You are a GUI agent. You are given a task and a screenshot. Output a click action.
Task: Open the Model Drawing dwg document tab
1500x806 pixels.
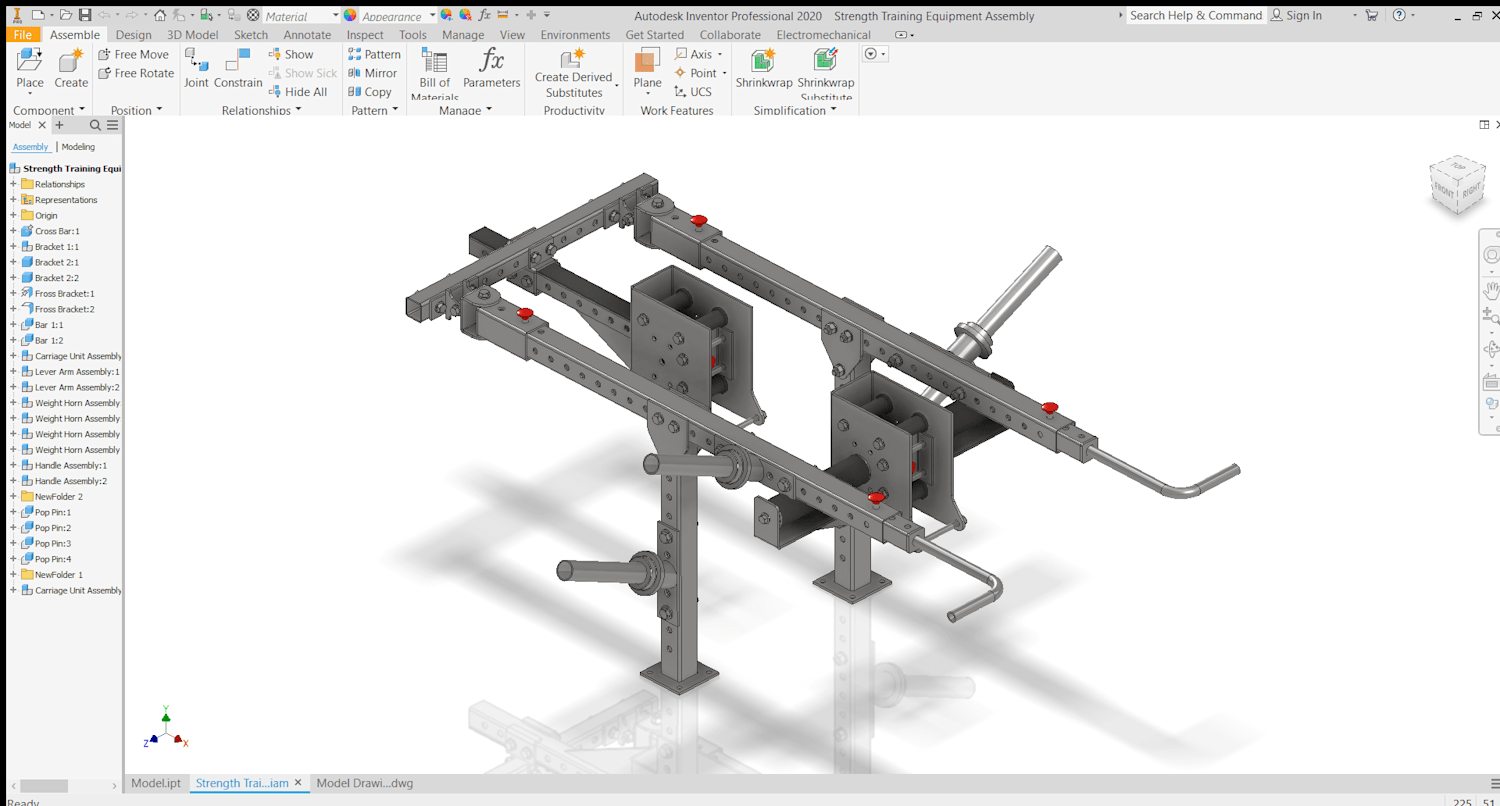click(x=365, y=783)
